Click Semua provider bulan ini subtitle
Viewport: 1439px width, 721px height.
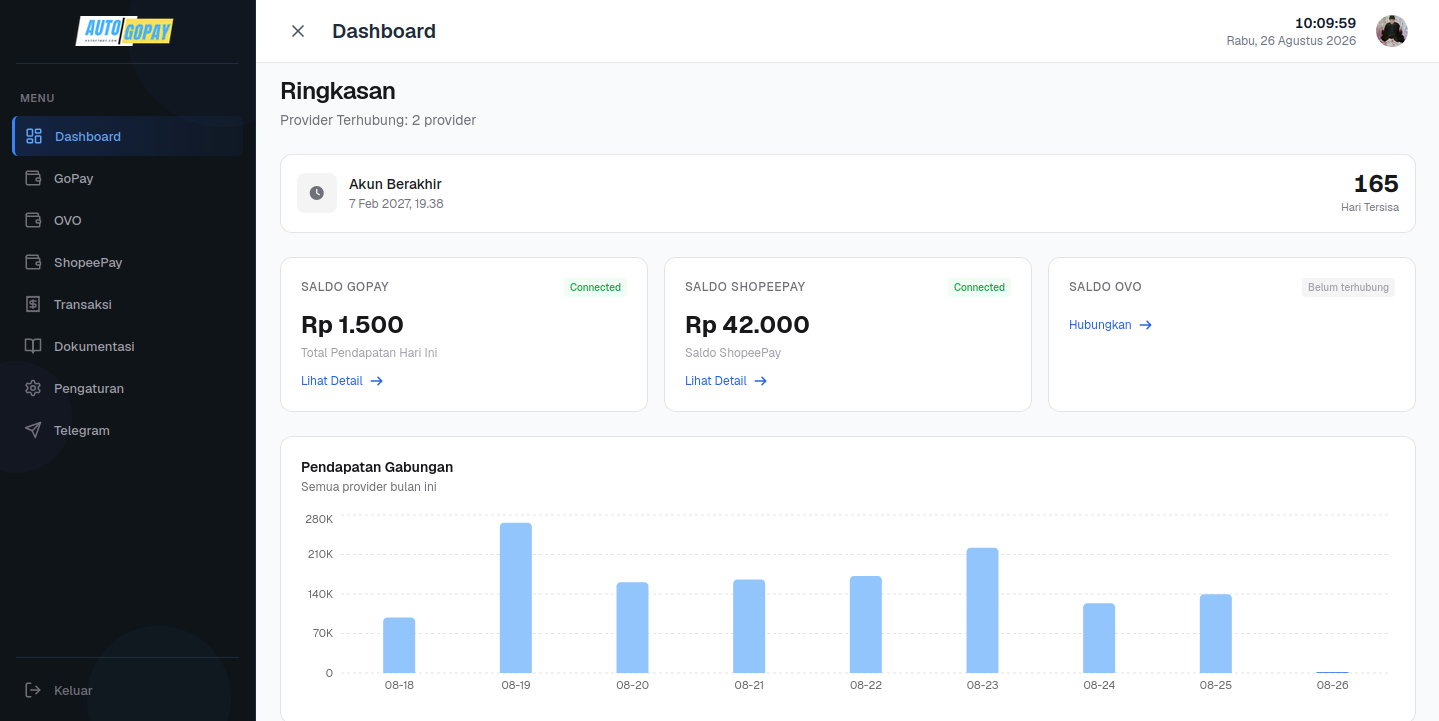(x=369, y=487)
